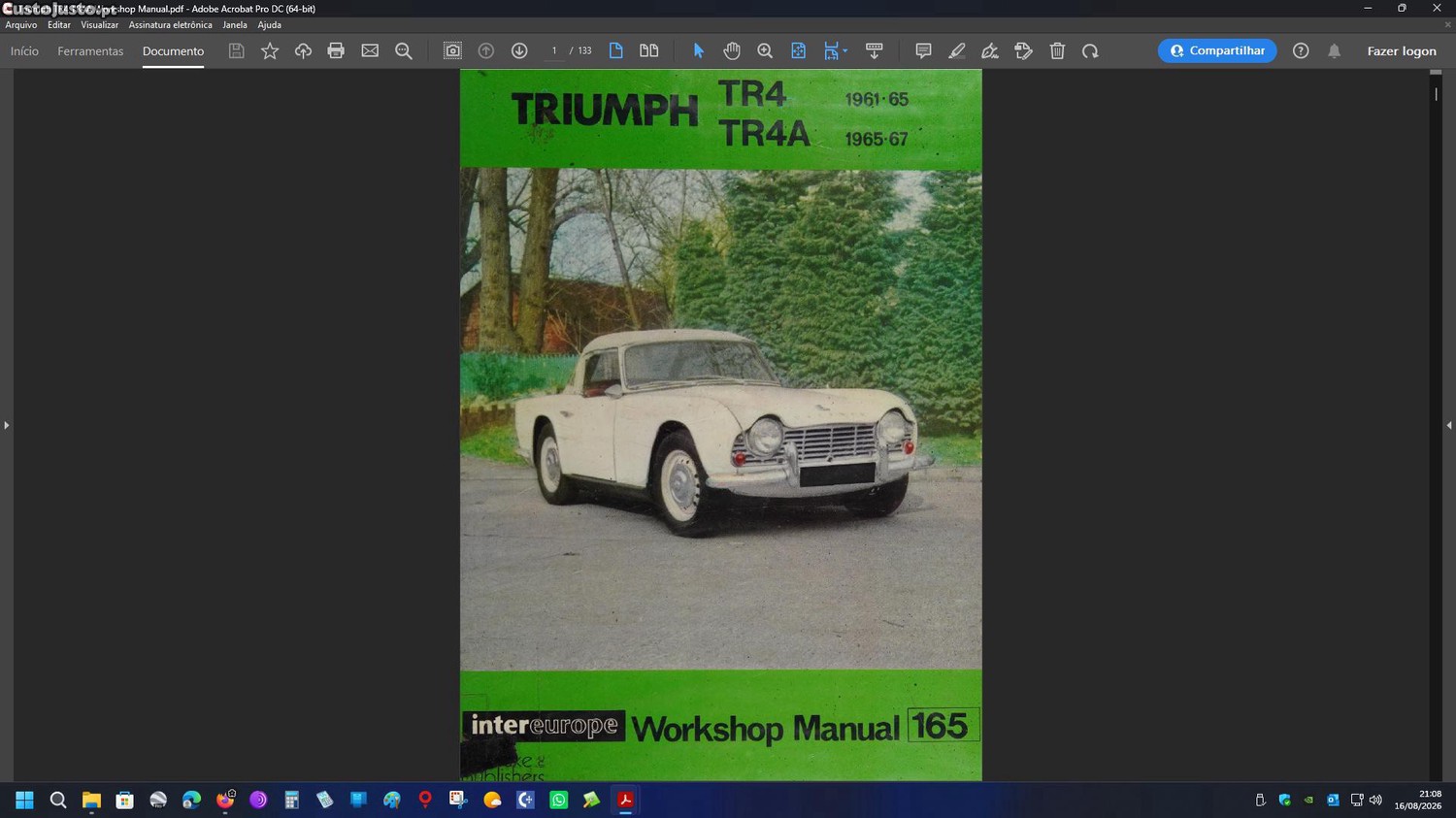
Task: Open the page fit options dropdown
Action: coord(845,51)
